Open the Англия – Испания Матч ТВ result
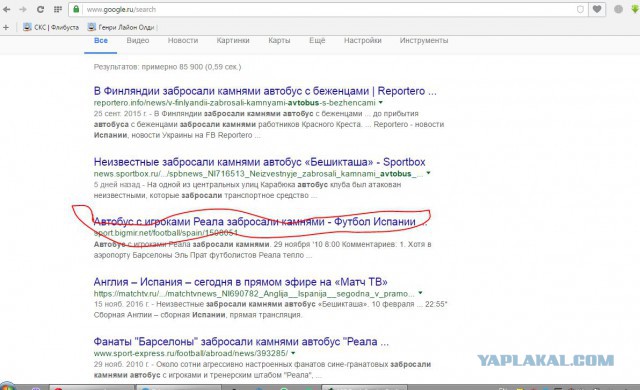This screenshot has width=640, height=390. pyautogui.click(x=240, y=282)
